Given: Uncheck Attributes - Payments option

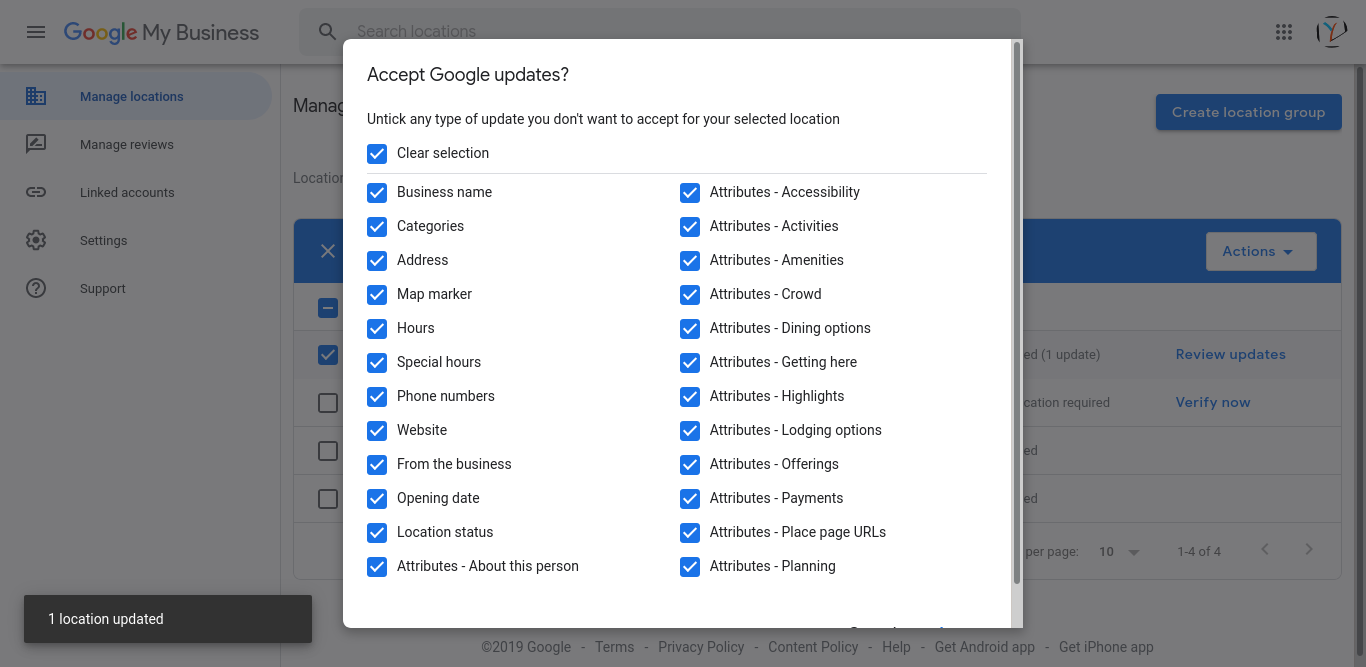Looking at the screenshot, I should click(x=690, y=498).
